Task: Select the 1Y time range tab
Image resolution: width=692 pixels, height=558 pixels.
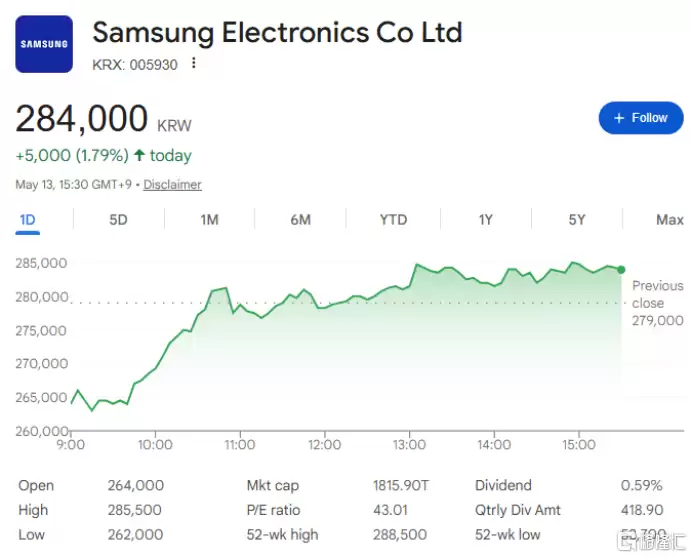Action: coord(485,219)
